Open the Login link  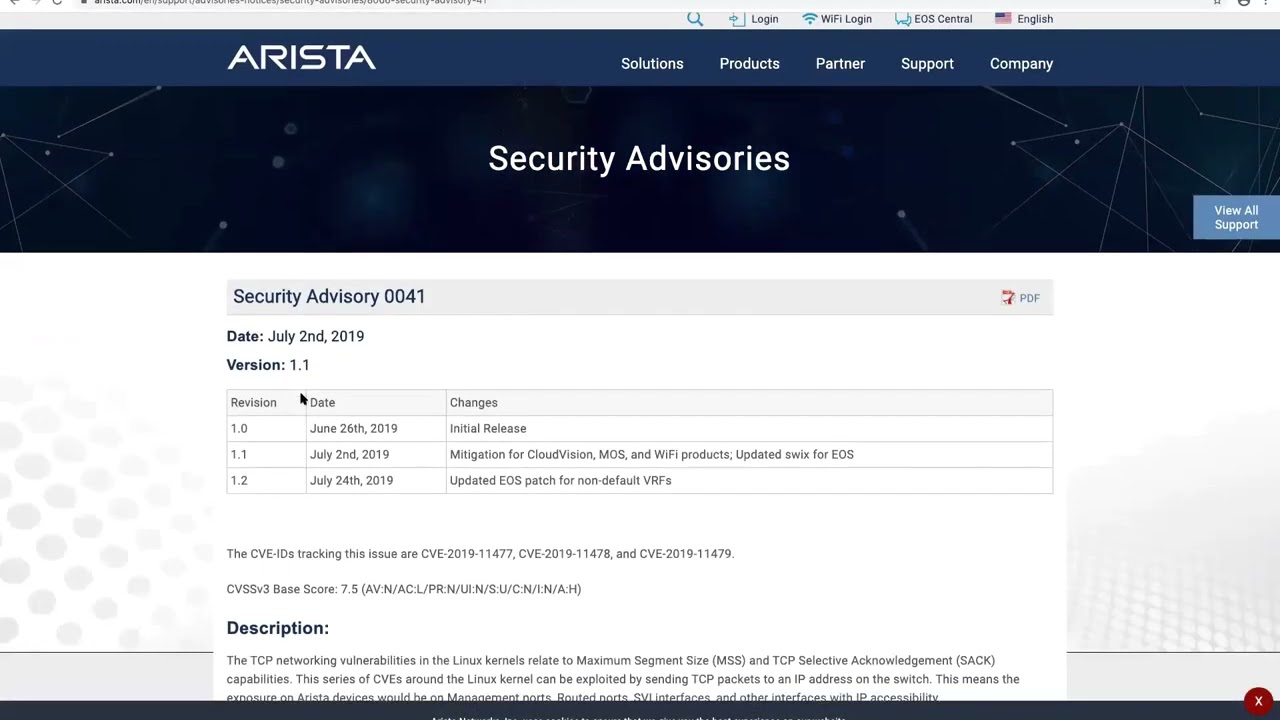[x=765, y=19]
